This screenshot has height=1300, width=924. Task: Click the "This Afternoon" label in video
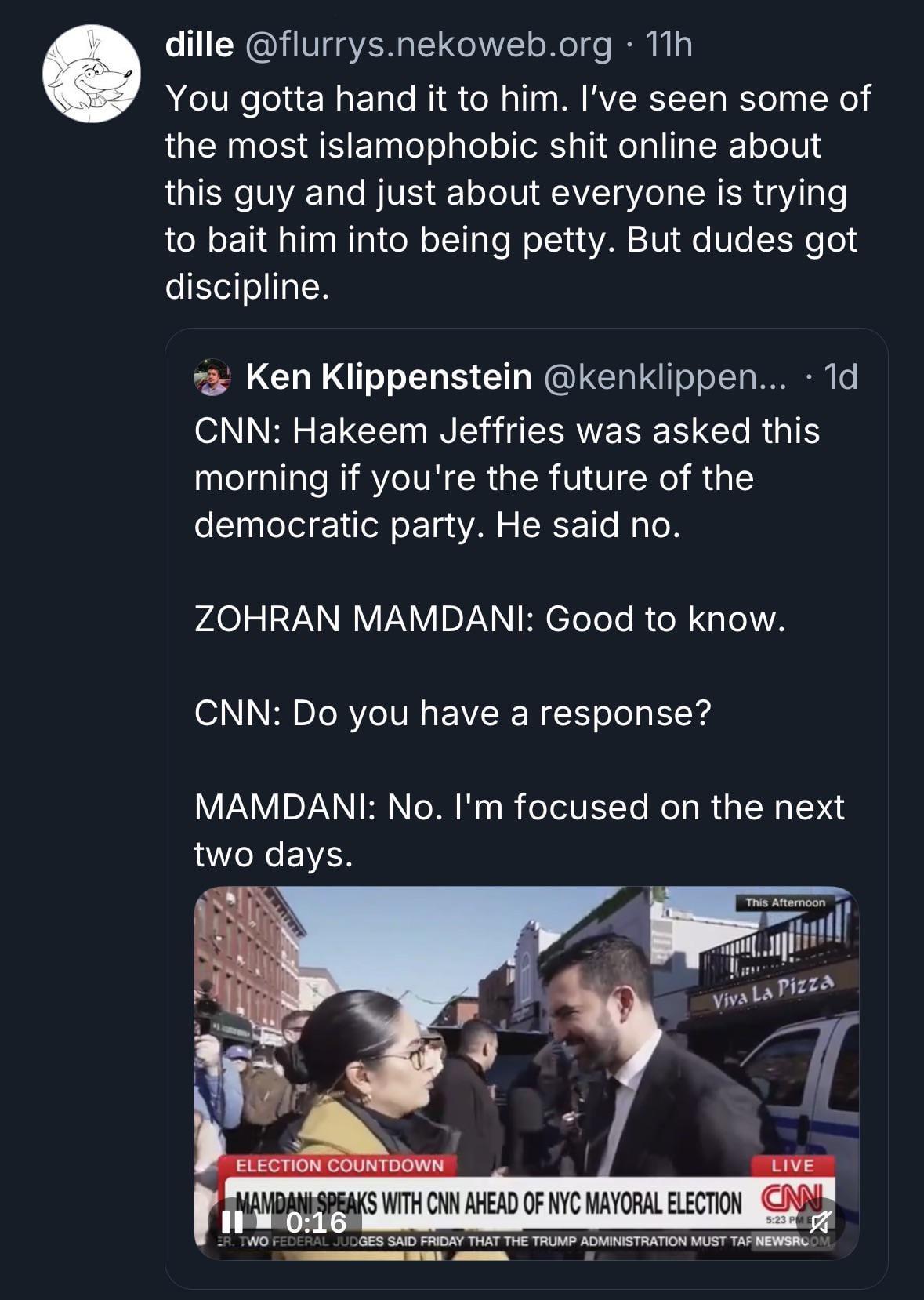pyautogui.click(x=785, y=902)
